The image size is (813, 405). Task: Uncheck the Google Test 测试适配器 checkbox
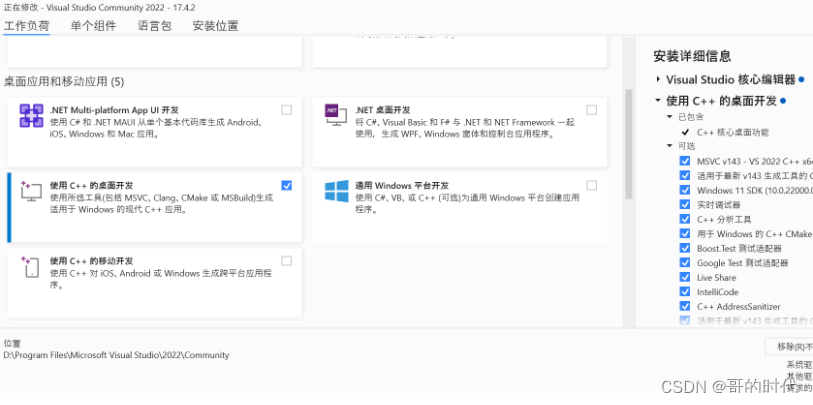tap(685, 262)
